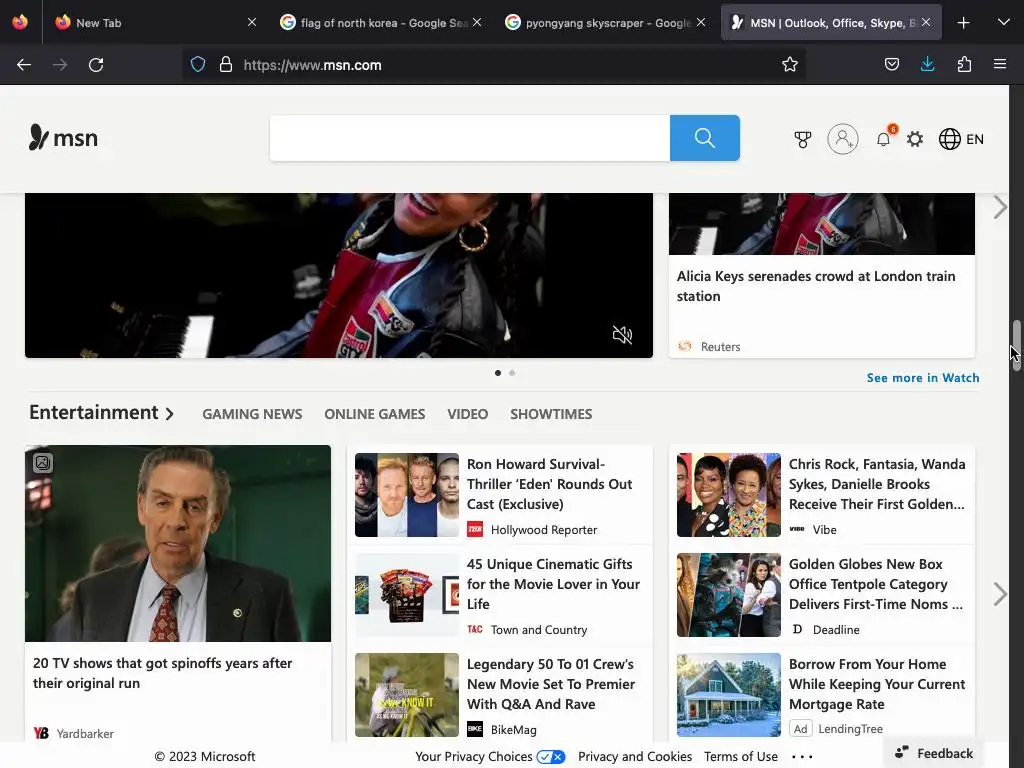Open Ron Howard 'Eden' cast article

pyautogui.click(x=549, y=484)
